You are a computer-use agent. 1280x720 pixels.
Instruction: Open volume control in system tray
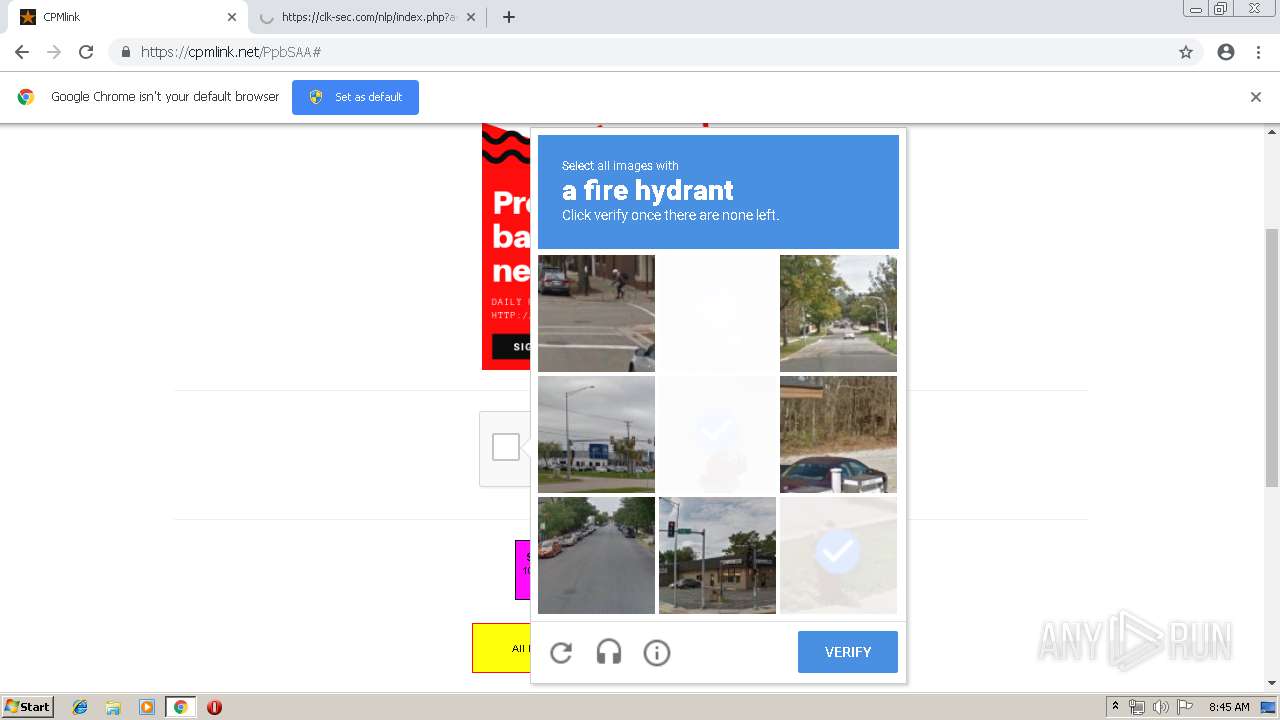point(1160,707)
